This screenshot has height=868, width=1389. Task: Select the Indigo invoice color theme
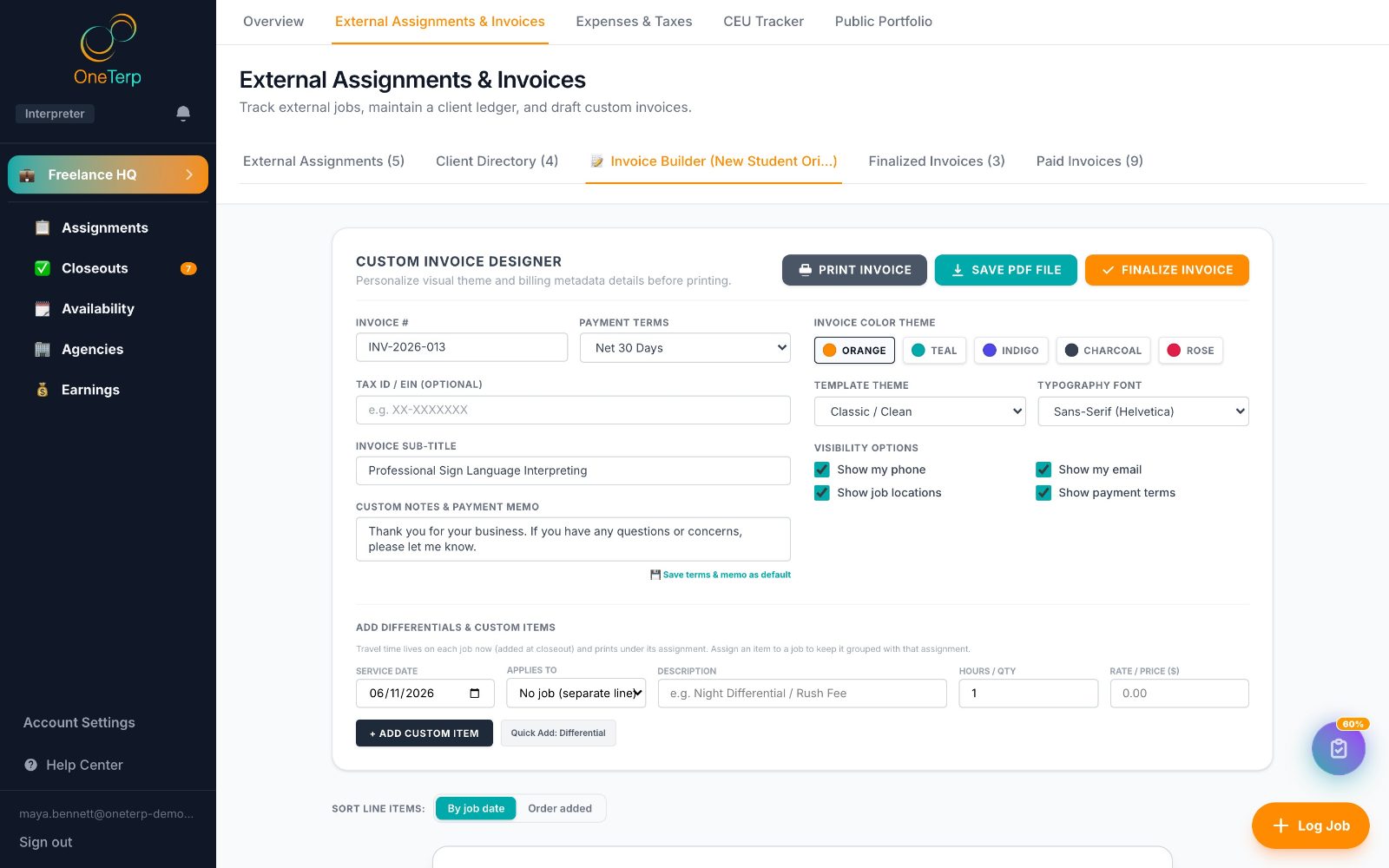tap(1011, 351)
